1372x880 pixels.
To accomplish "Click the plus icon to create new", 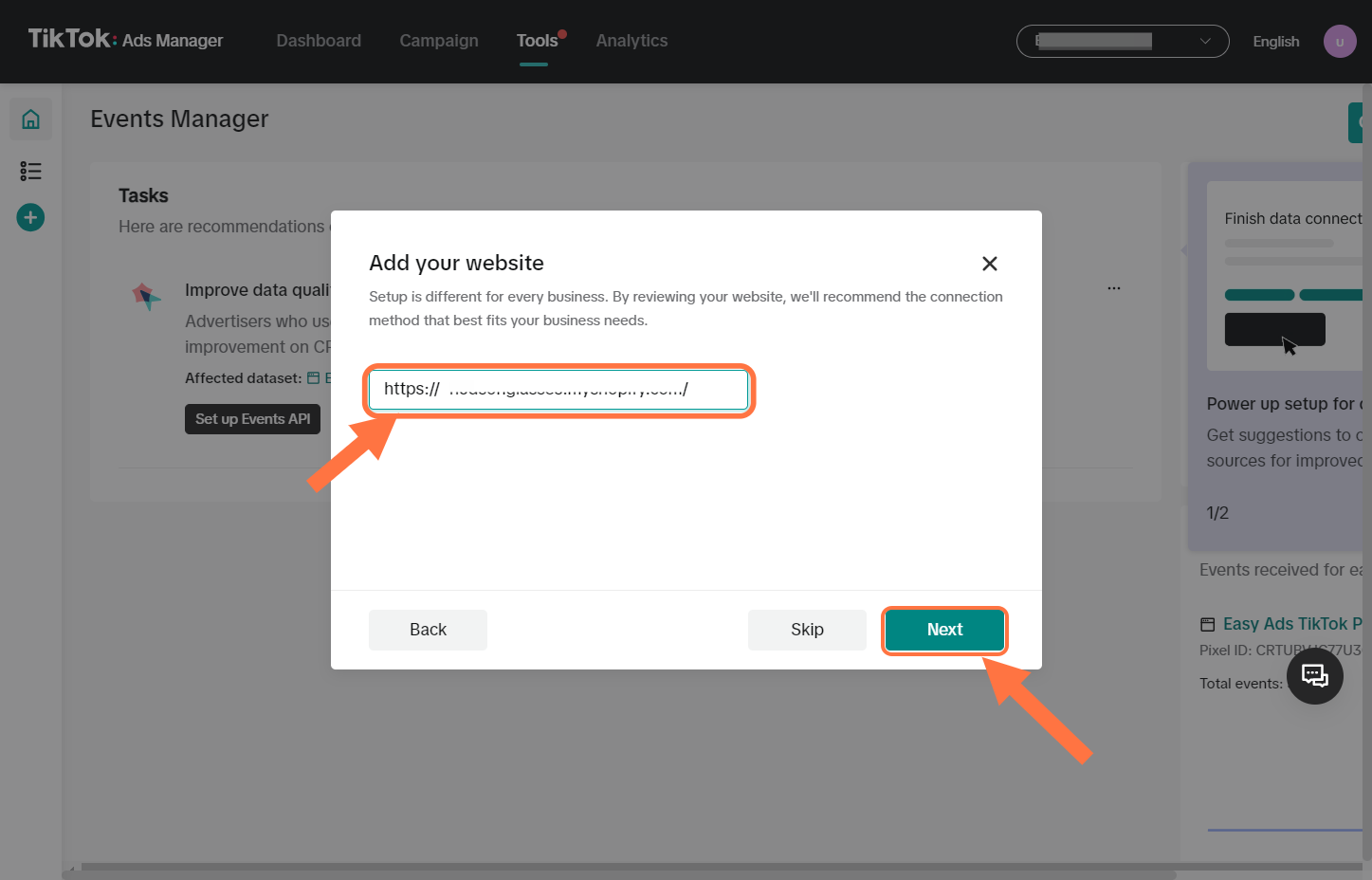I will click(x=29, y=217).
